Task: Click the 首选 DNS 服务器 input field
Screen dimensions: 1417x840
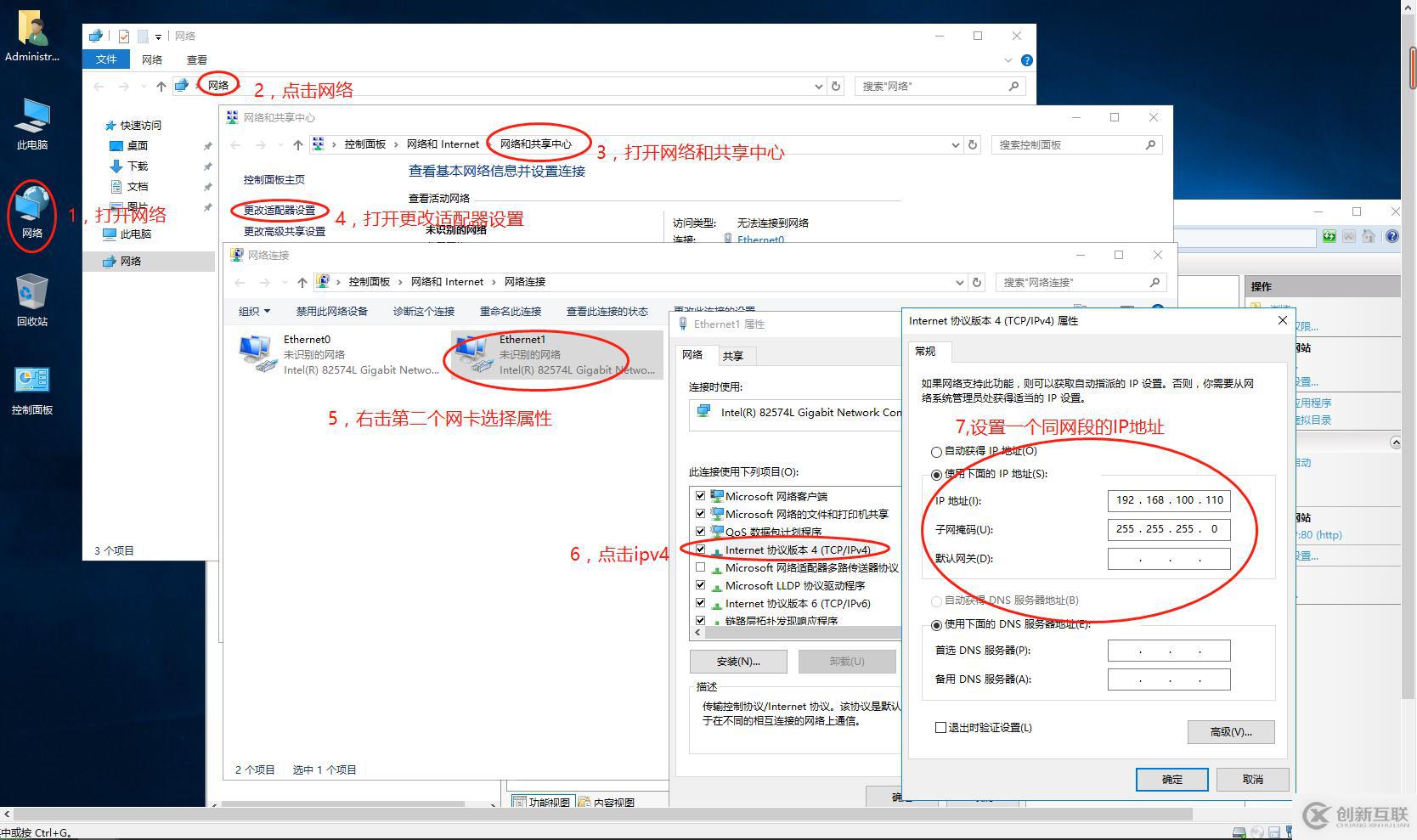Action: [1169, 651]
